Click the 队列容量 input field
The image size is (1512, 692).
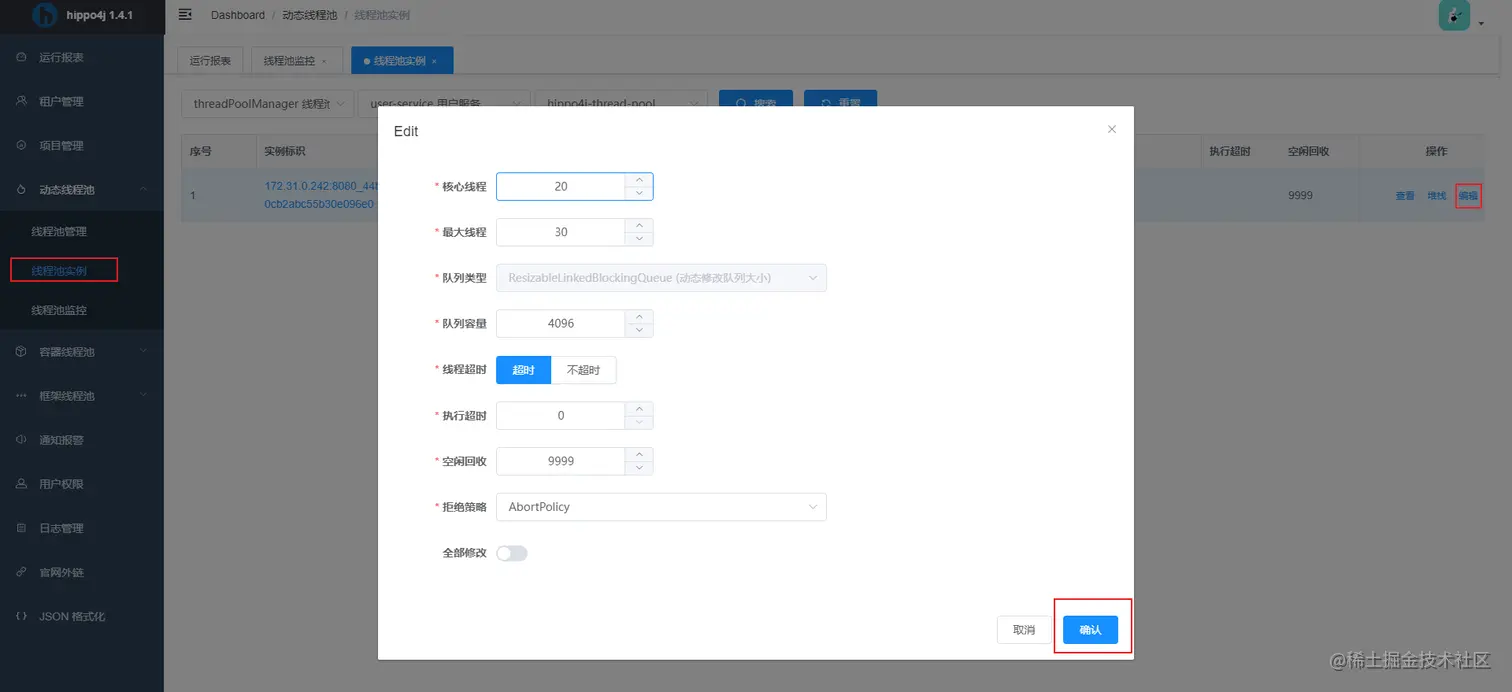coord(561,324)
